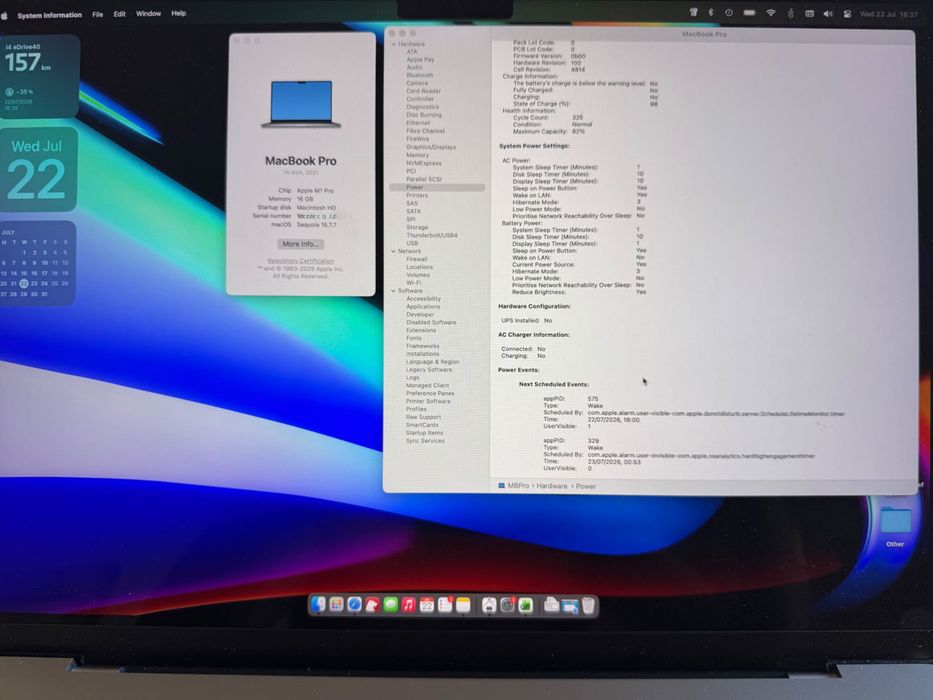Click the More Info... button
The width and height of the screenshot is (933, 700).
(x=300, y=244)
